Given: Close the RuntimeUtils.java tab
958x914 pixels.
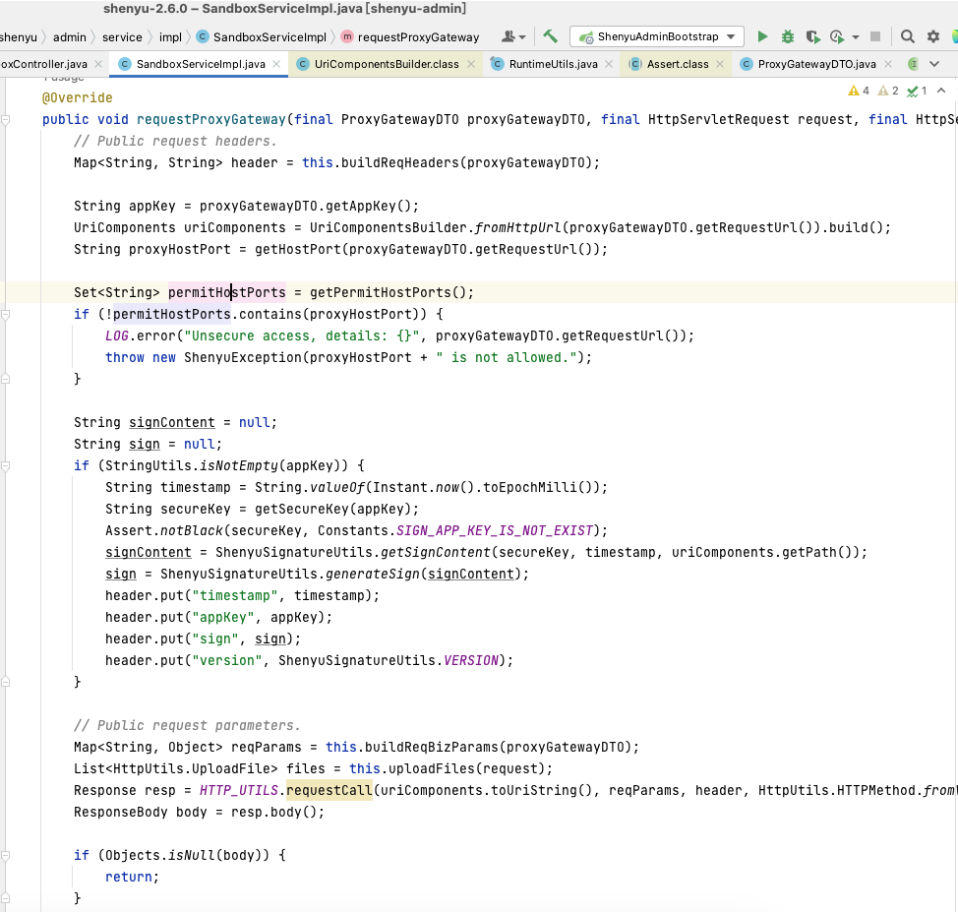Looking at the screenshot, I should coord(609,64).
